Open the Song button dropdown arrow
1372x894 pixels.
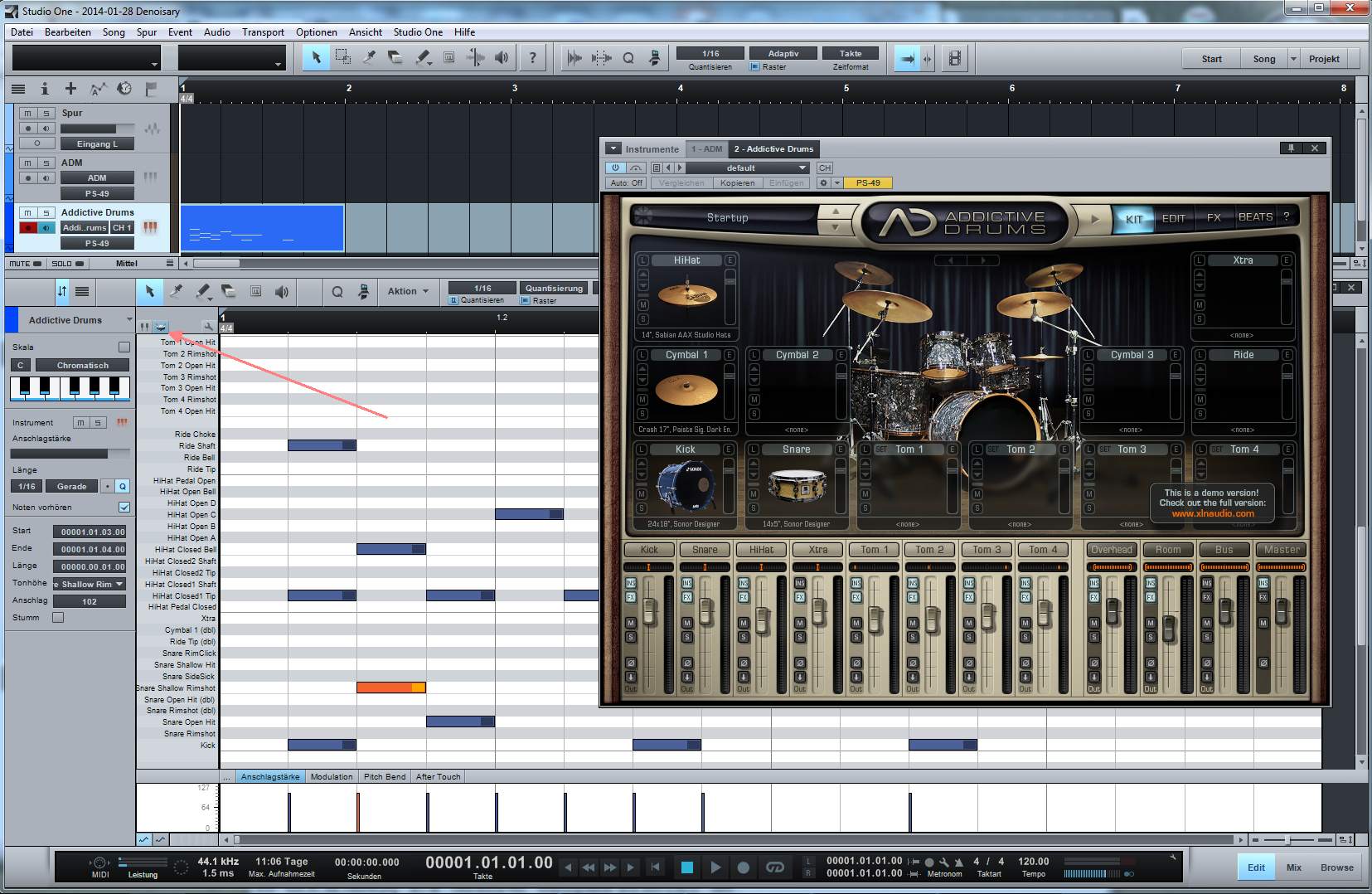(x=1293, y=59)
